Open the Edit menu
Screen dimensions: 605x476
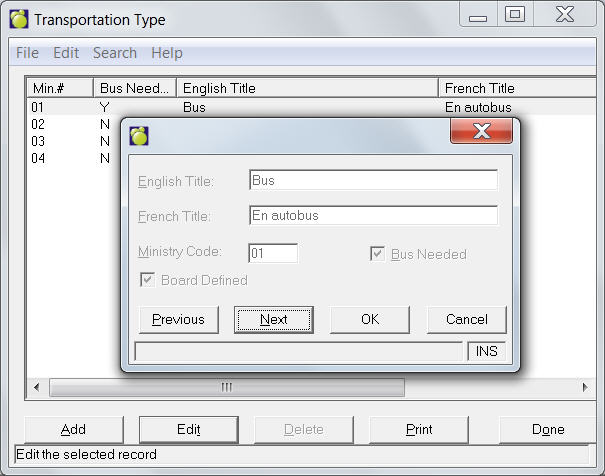tap(66, 53)
